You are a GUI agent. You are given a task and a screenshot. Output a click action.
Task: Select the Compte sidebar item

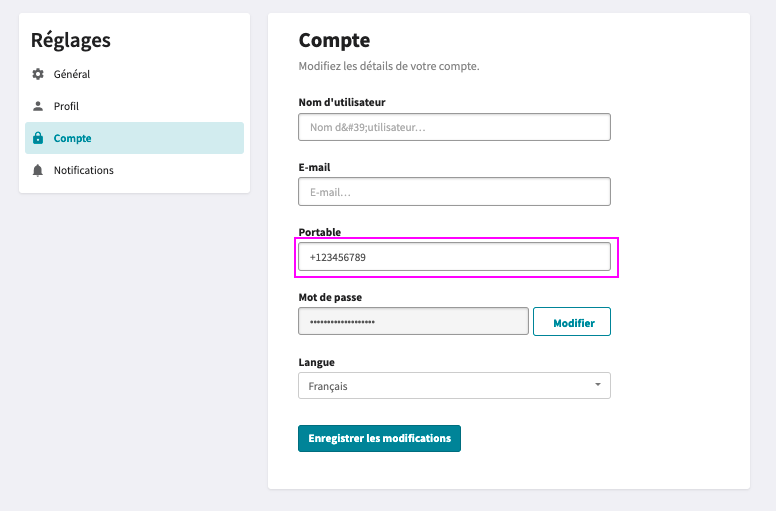[134, 138]
